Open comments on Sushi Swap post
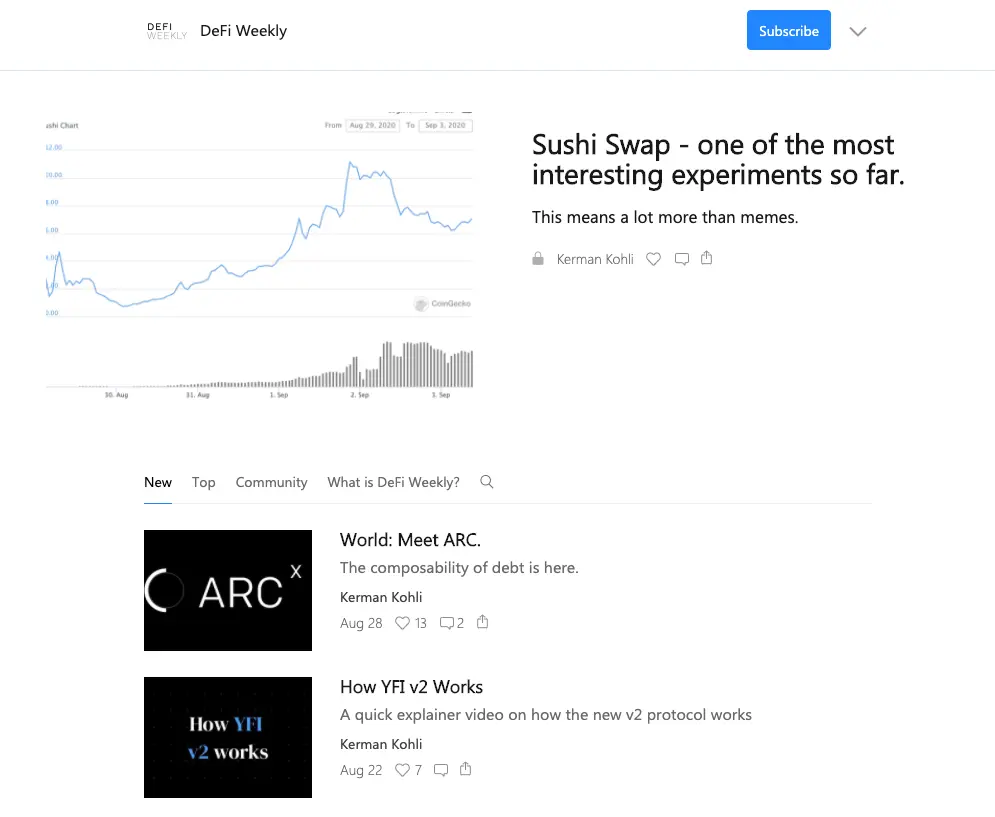 click(x=682, y=259)
